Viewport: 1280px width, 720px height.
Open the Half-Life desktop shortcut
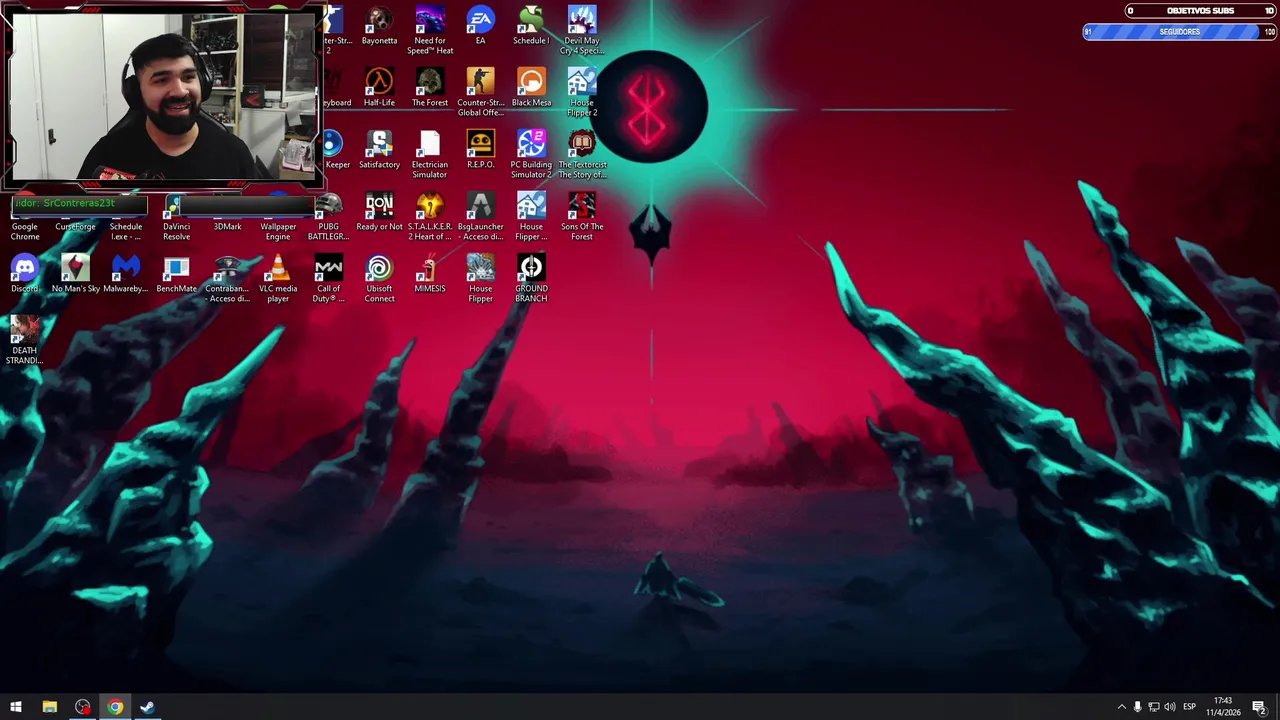(x=379, y=88)
